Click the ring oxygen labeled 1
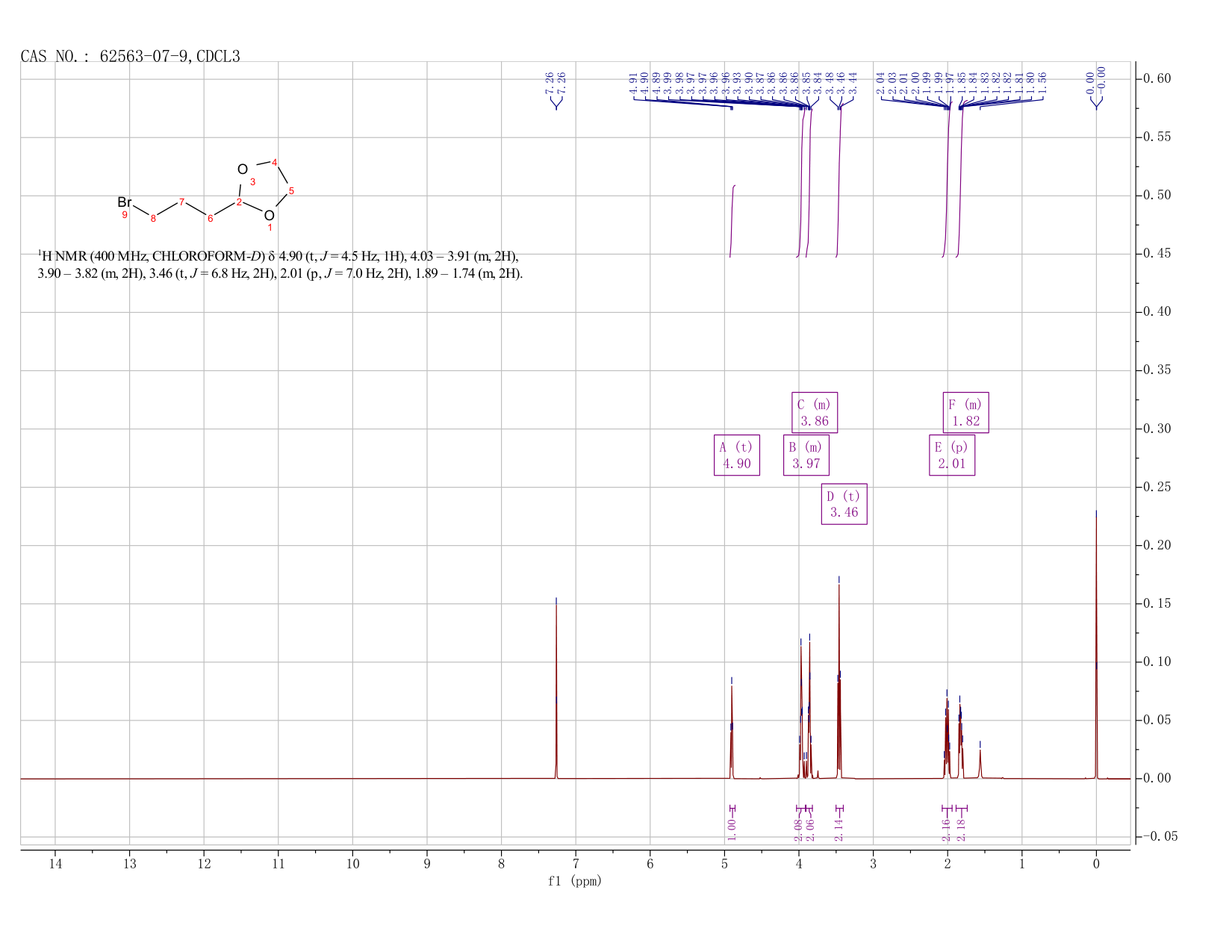 (x=269, y=216)
